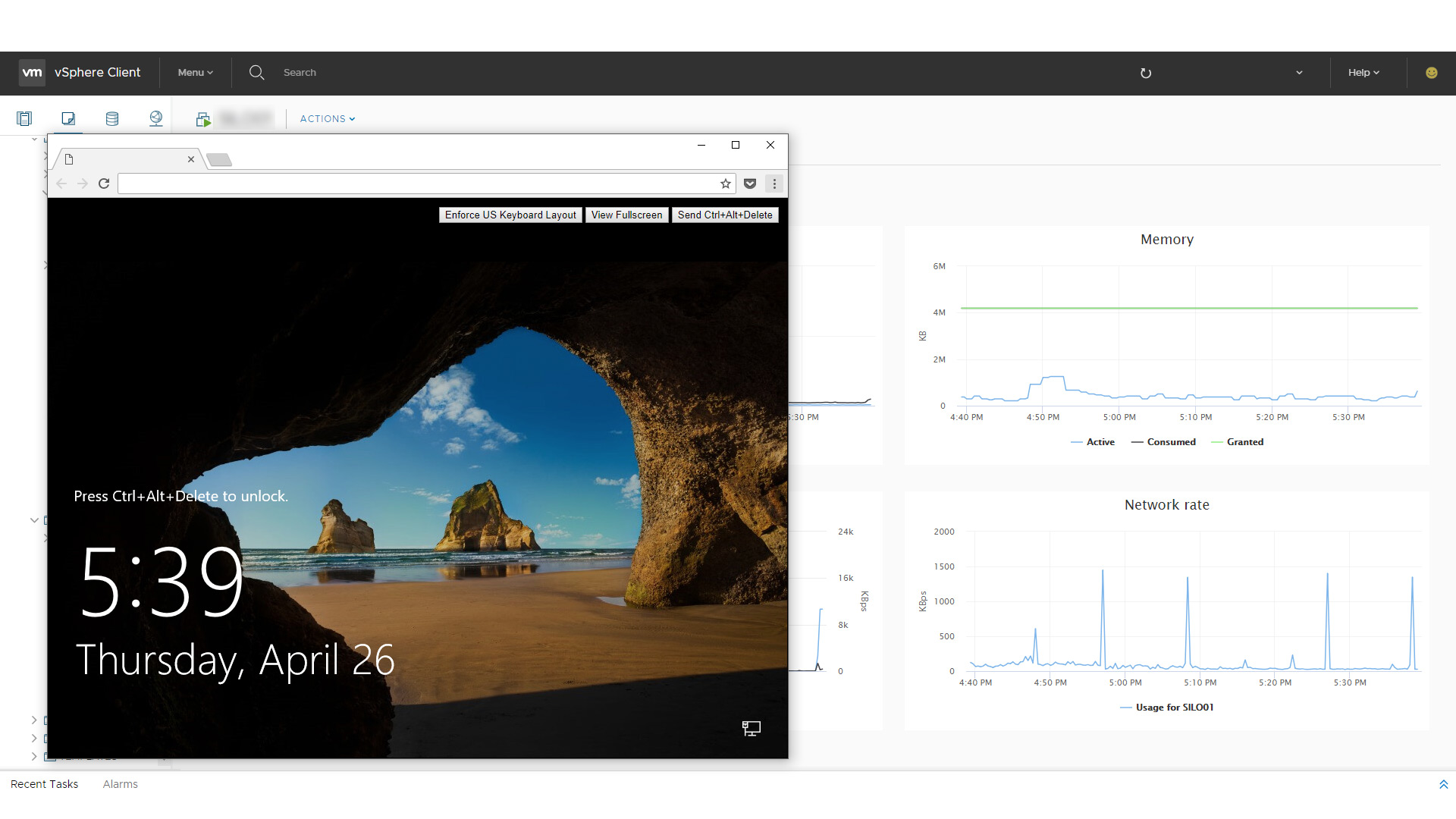
Task: Click the View Fullscreen button
Action: pos(626,215)
